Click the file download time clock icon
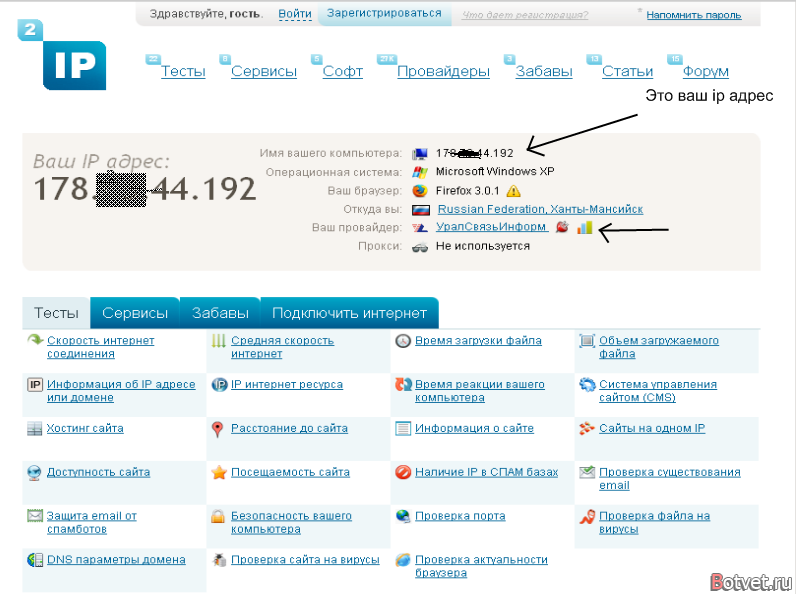Viewport: 800px width, 600px height. [x=403, y=341]
